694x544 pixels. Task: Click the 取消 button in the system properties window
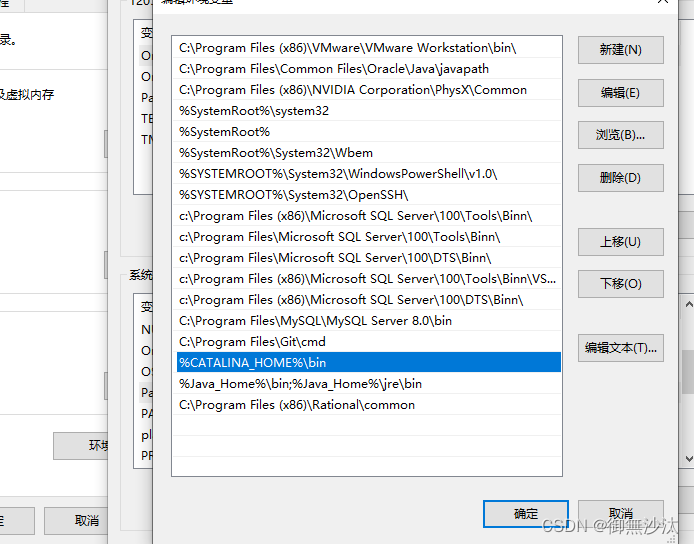tap(76, 521)
